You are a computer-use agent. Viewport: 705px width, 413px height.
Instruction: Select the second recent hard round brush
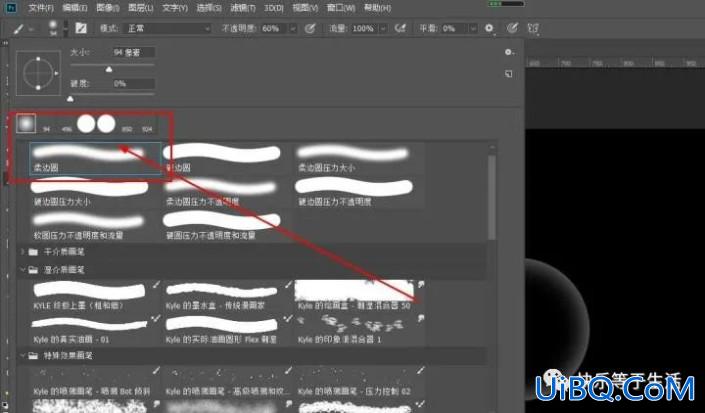106,124
